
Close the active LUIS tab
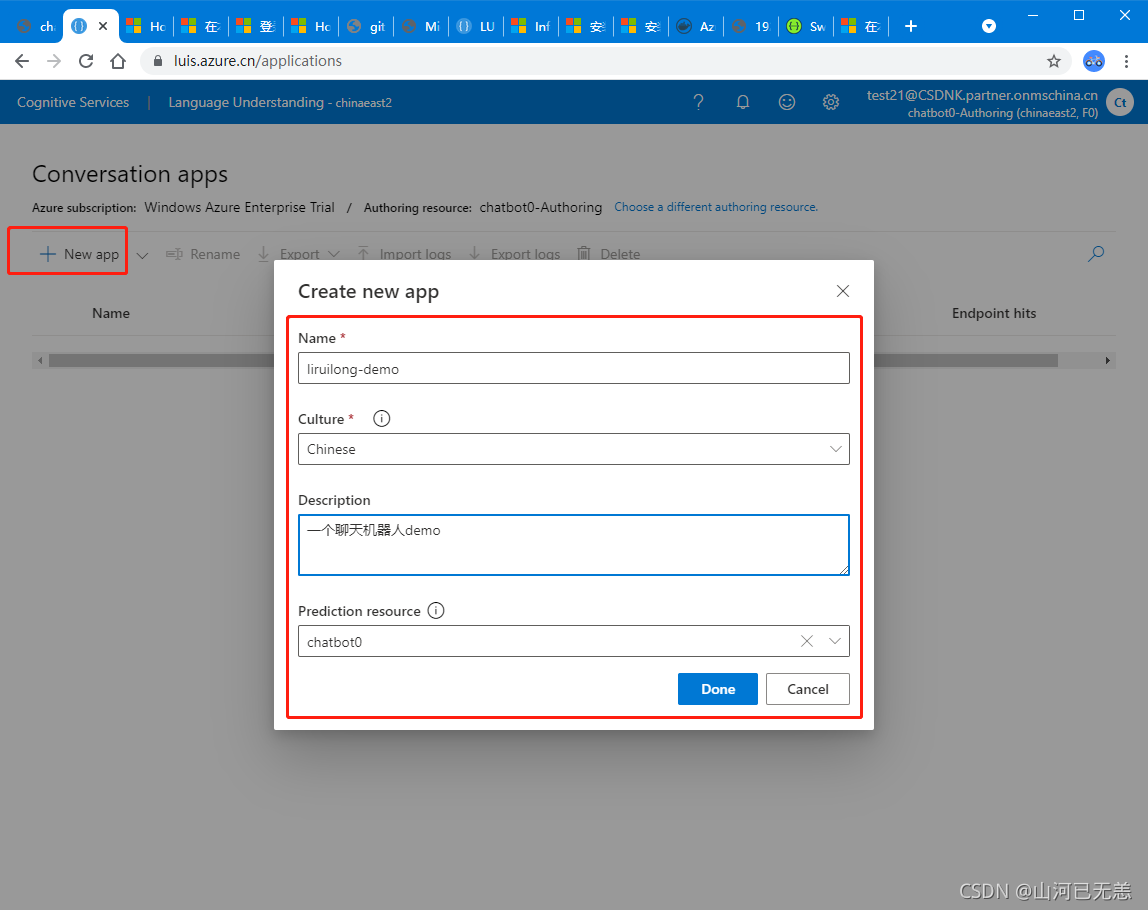[x=103, y=26]
